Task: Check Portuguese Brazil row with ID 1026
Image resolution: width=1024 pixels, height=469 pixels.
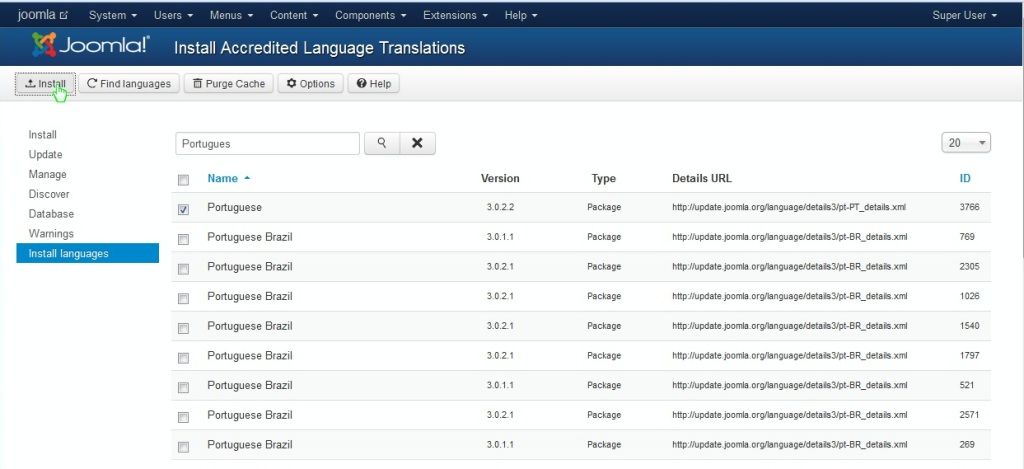Action: point(184,299)
